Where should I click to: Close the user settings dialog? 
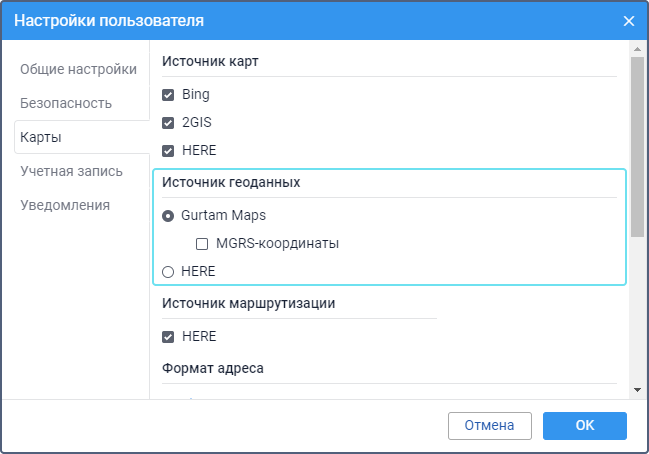629,20
